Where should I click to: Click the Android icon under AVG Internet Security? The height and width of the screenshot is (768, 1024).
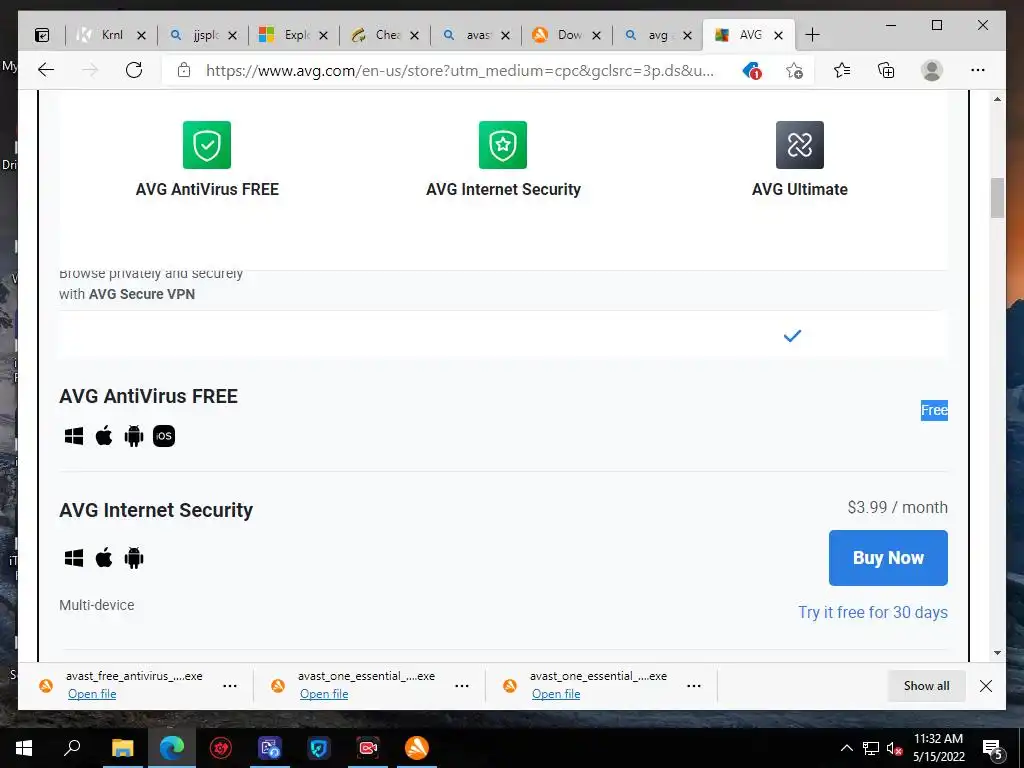pos(134,558)
